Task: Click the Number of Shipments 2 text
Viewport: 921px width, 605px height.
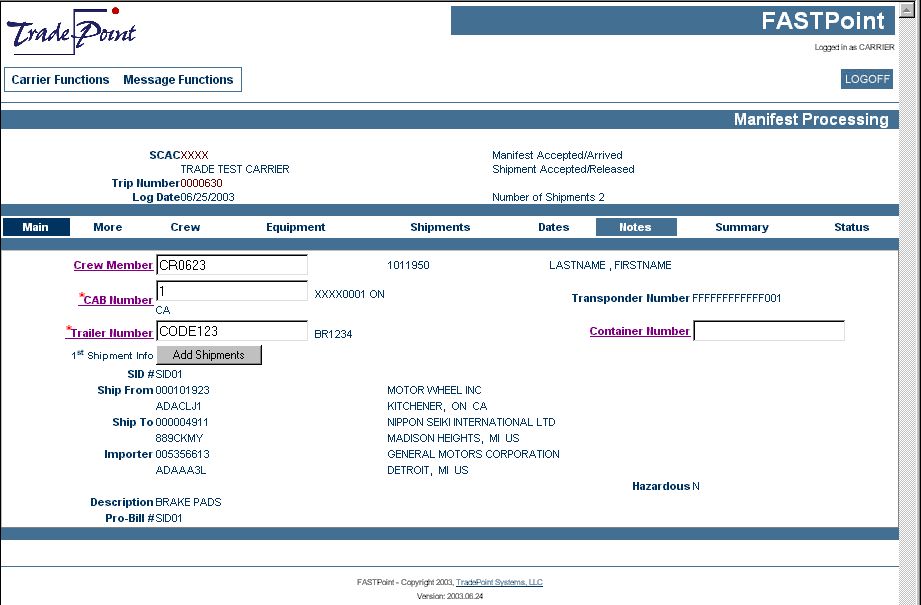Action: (x=548, y=197)
